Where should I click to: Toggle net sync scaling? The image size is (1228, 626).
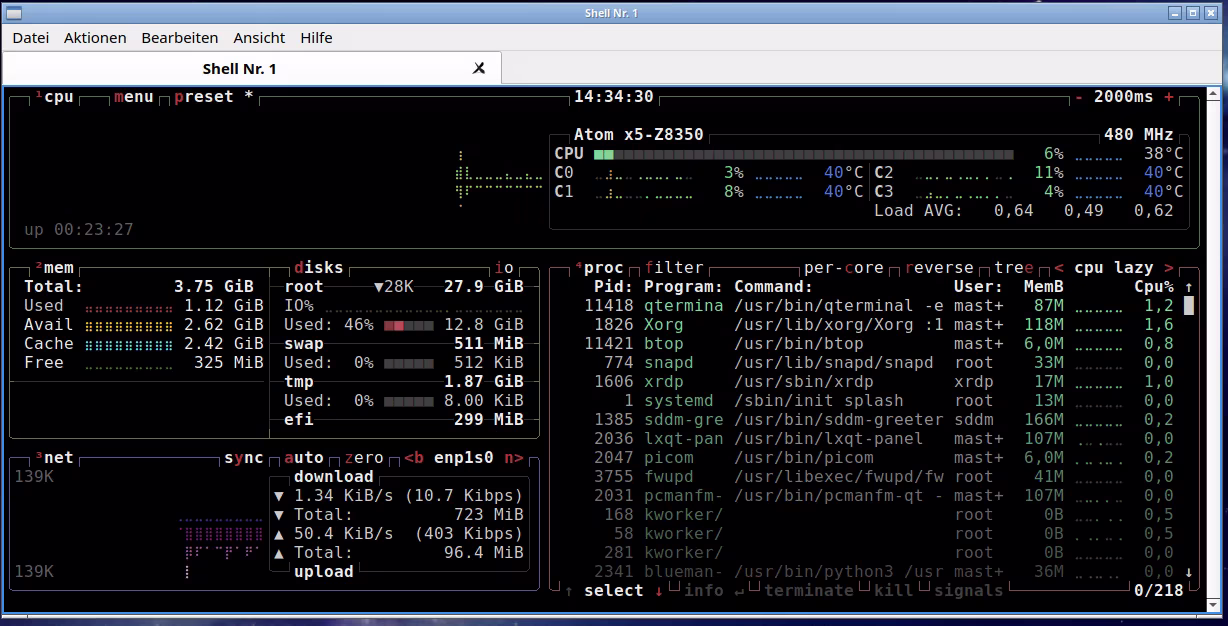pyautogui.click(x=244, y=458)
